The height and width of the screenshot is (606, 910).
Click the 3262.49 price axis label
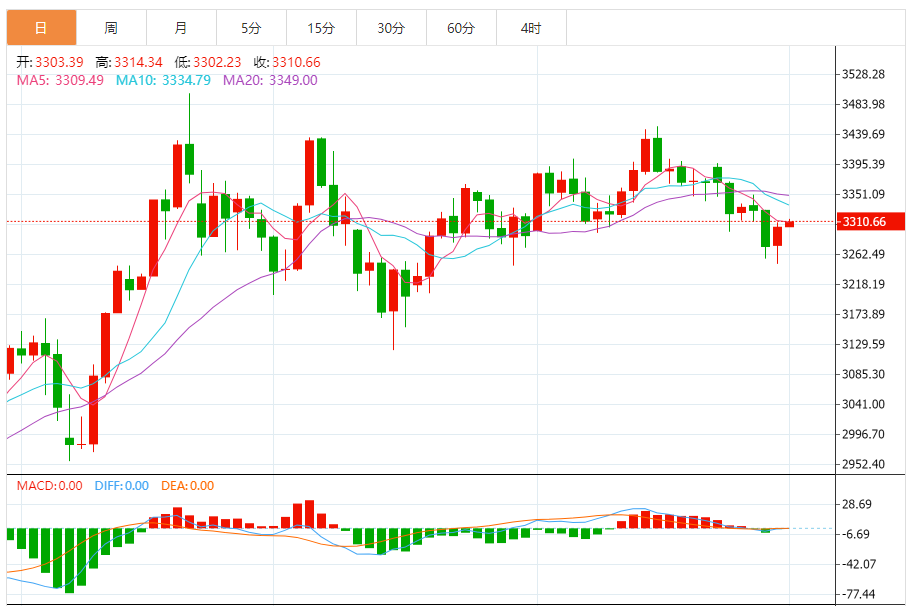click(864, 254)
